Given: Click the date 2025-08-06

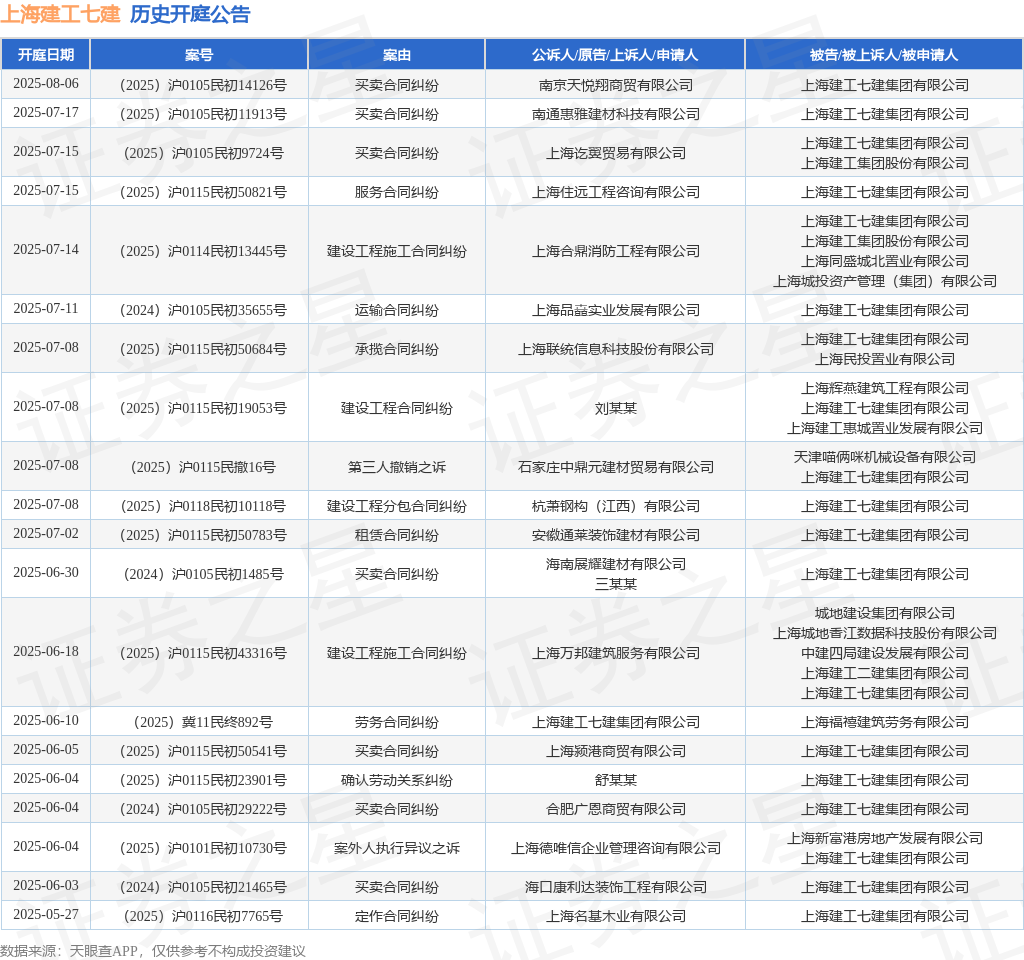Looking at the screenshot, I should pos(46,84).
